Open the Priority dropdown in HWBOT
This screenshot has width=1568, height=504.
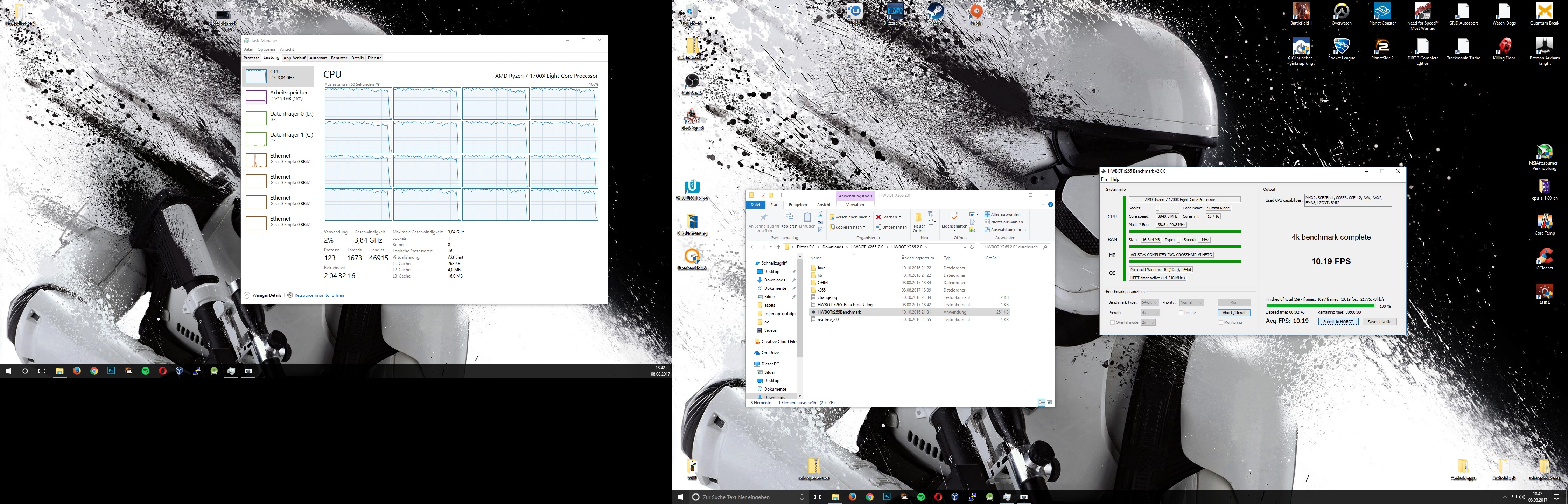[1192, 302]
